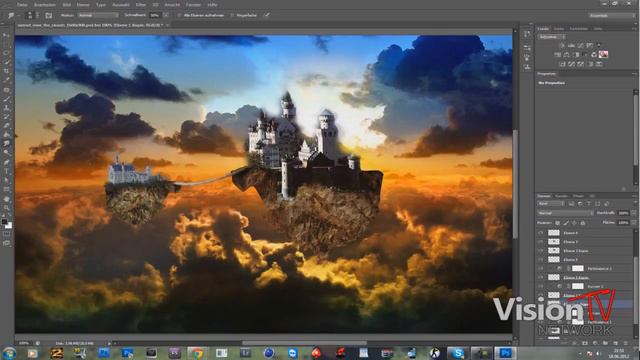Select the Pen tool

click(x=7, y=162)
